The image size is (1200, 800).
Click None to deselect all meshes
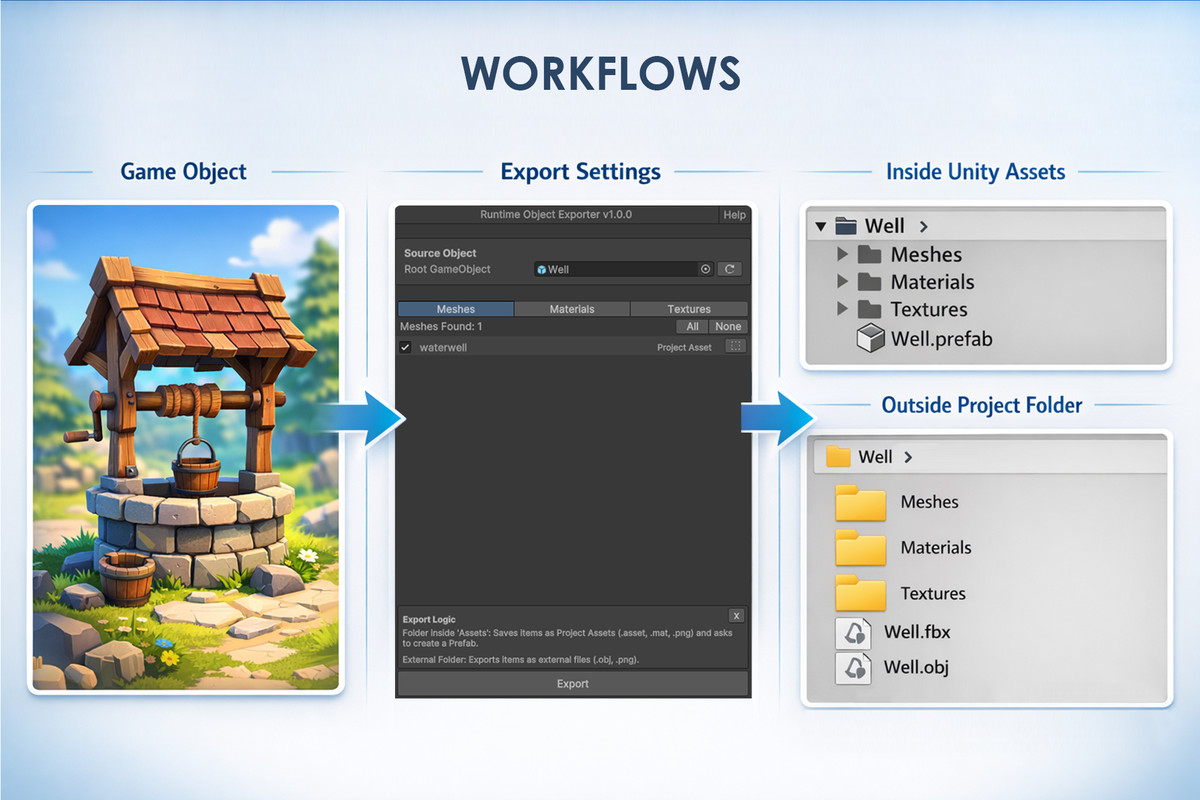point(727,326)
